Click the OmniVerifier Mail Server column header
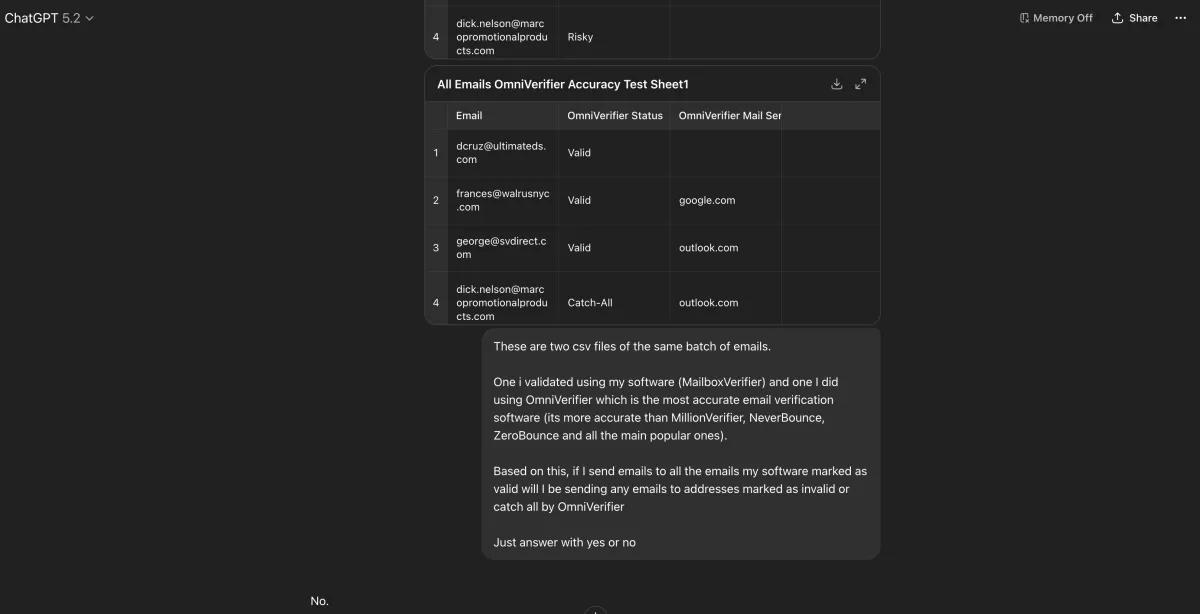The height and width of the screenshot is (614, 1200). [729, 116]
